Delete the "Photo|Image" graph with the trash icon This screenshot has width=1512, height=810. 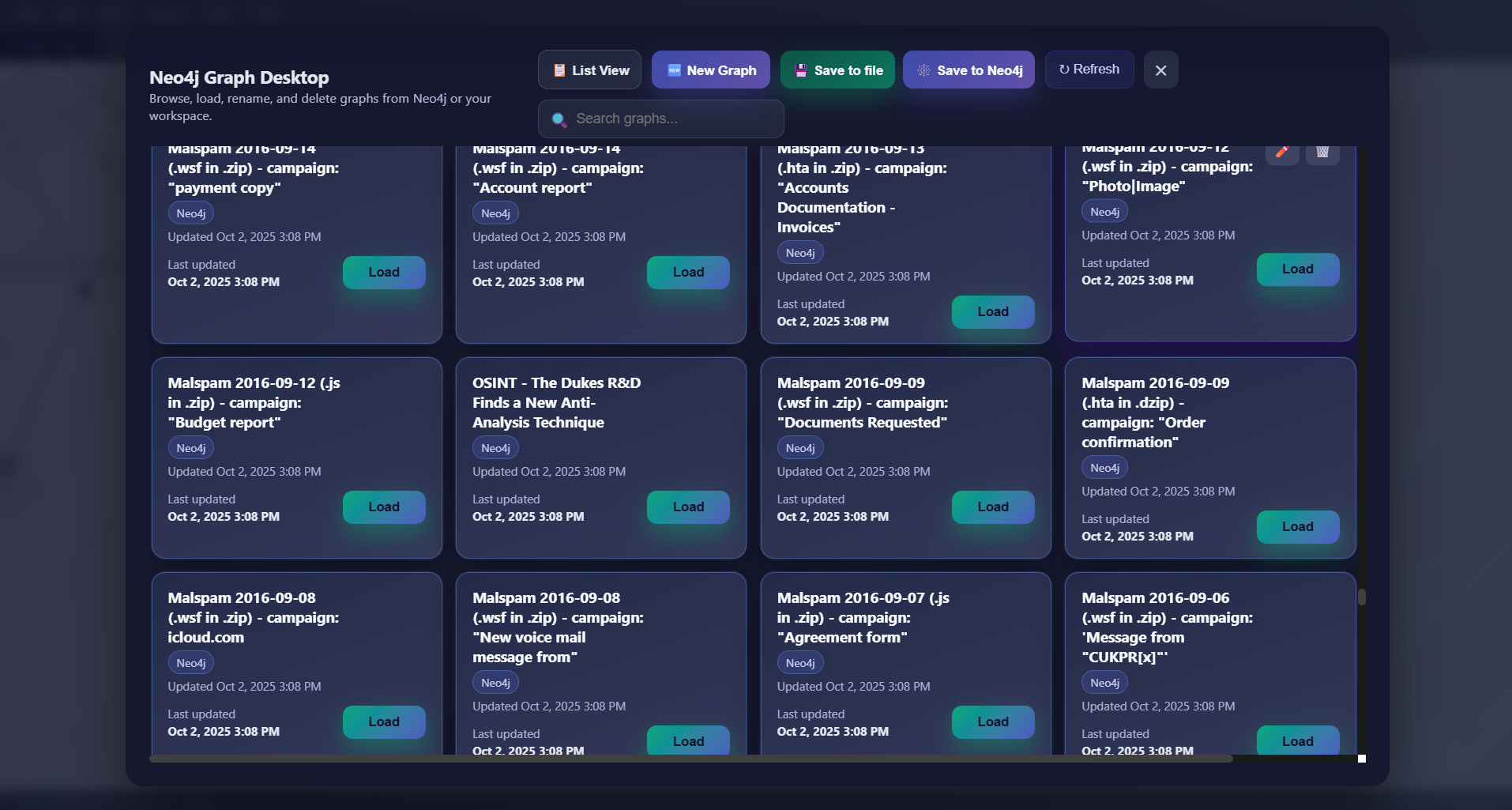[1322, 153]
